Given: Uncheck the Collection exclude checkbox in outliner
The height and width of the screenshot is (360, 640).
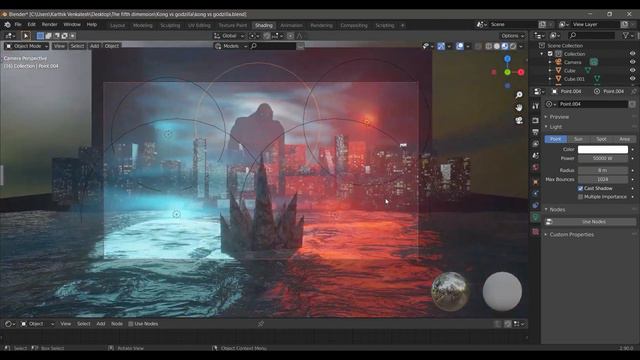Looking at the screenshot, I should click(550, 54).
